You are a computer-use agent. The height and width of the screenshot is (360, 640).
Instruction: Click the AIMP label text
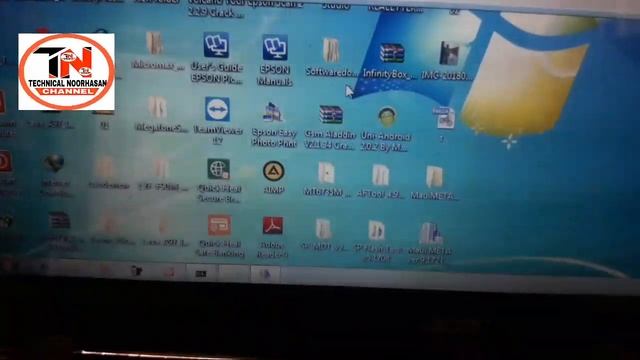(273, 190)
